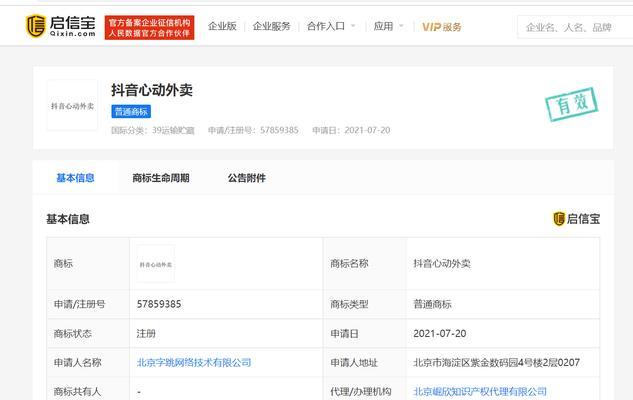
Task: Click the 商标状态 value 注册
Action: coord(146,333)
